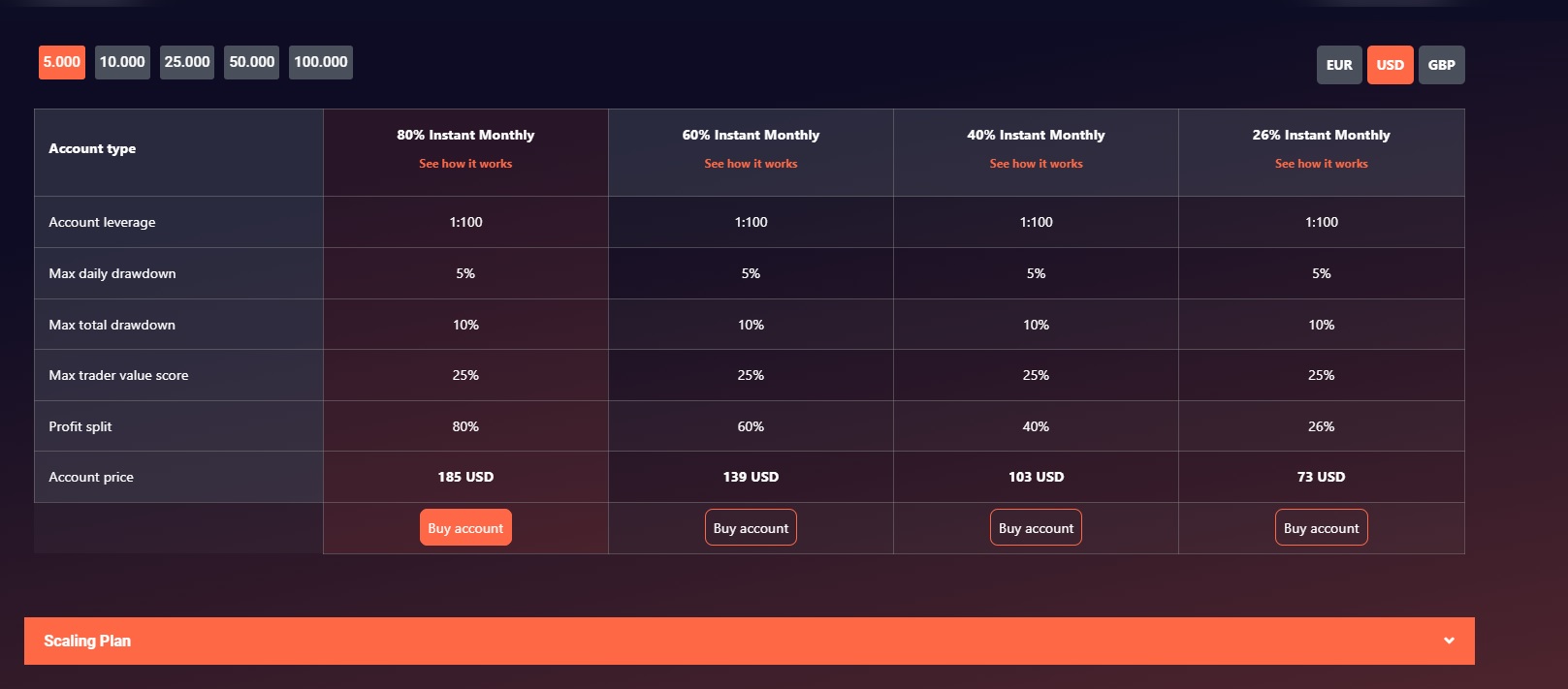Switch to the 50.000 account size

click(x=252, y=62)
